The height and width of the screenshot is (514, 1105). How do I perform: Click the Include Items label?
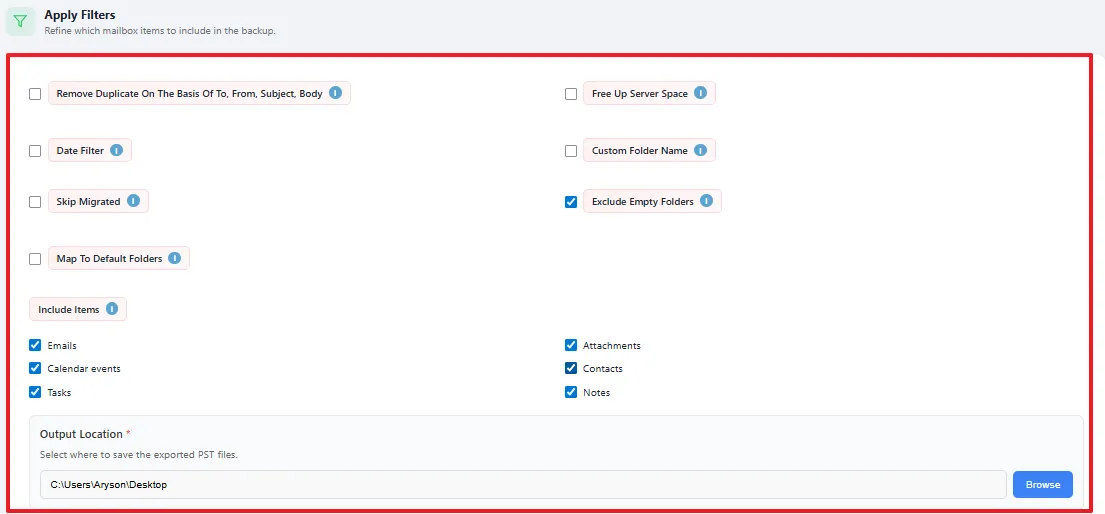pyautogui.click(x=68, y=310)
